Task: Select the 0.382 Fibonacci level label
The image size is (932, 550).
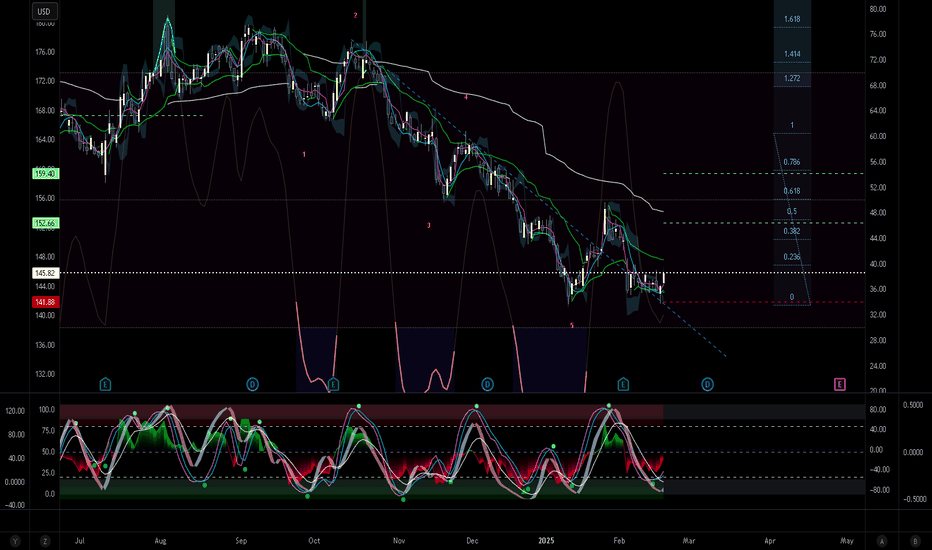Action: (792, 231)
